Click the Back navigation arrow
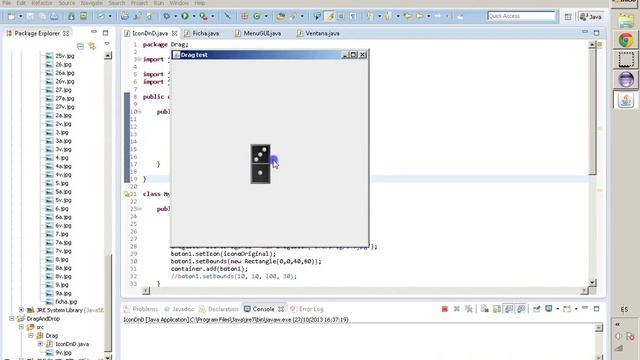The width and height of the screenshot is (640, 360). [x=420, y=16]
